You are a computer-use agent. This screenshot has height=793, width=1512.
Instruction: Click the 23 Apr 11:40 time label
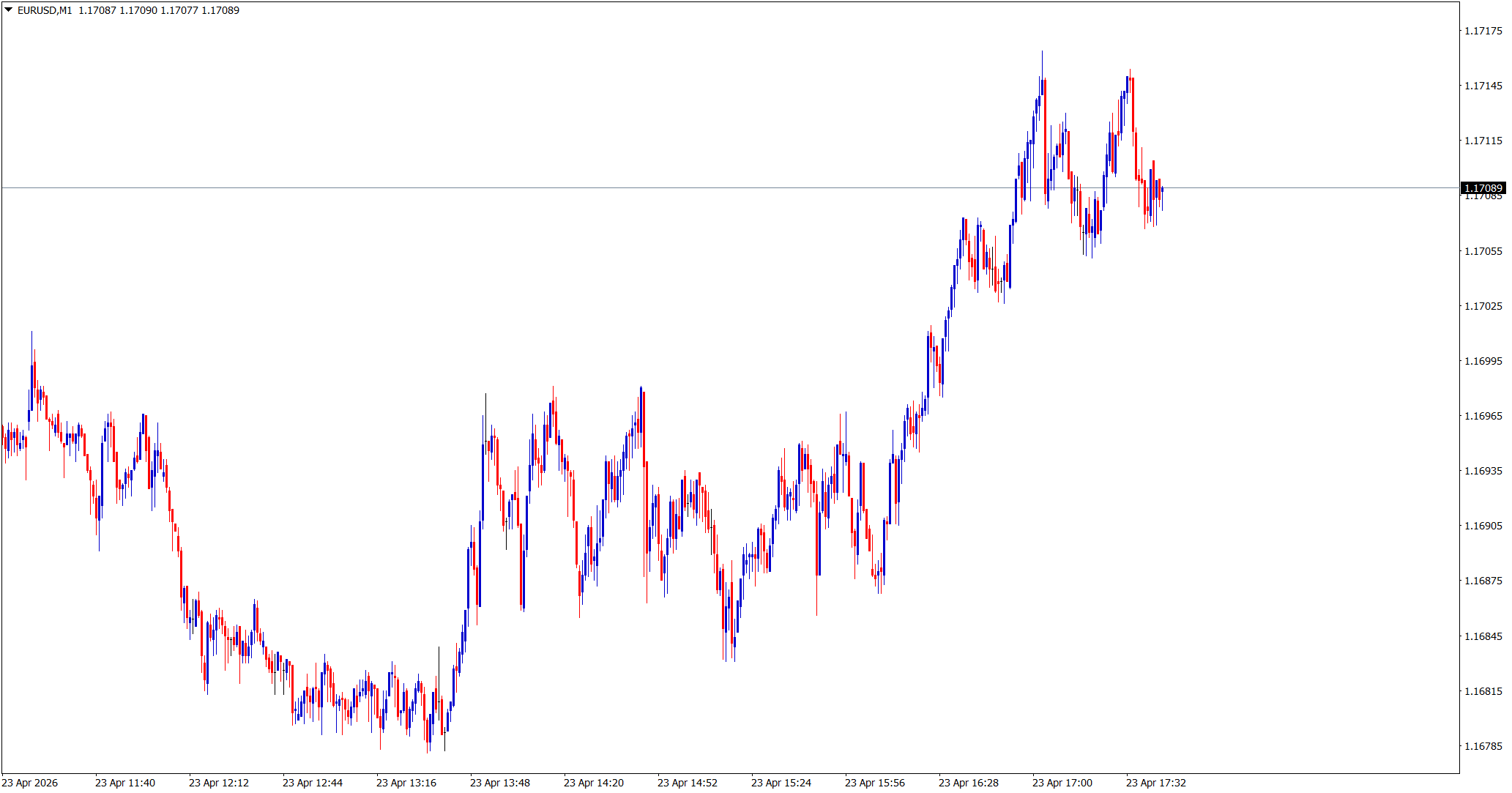125,783
